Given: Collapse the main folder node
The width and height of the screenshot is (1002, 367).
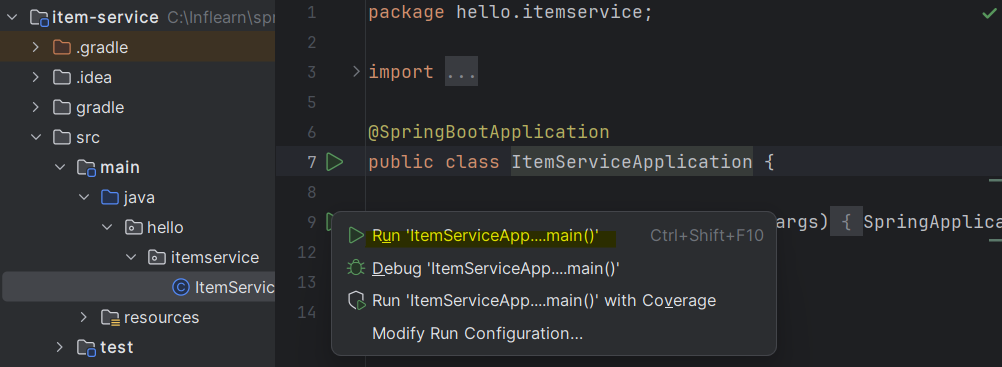Looking at the screenshot, I should point(60,168).
